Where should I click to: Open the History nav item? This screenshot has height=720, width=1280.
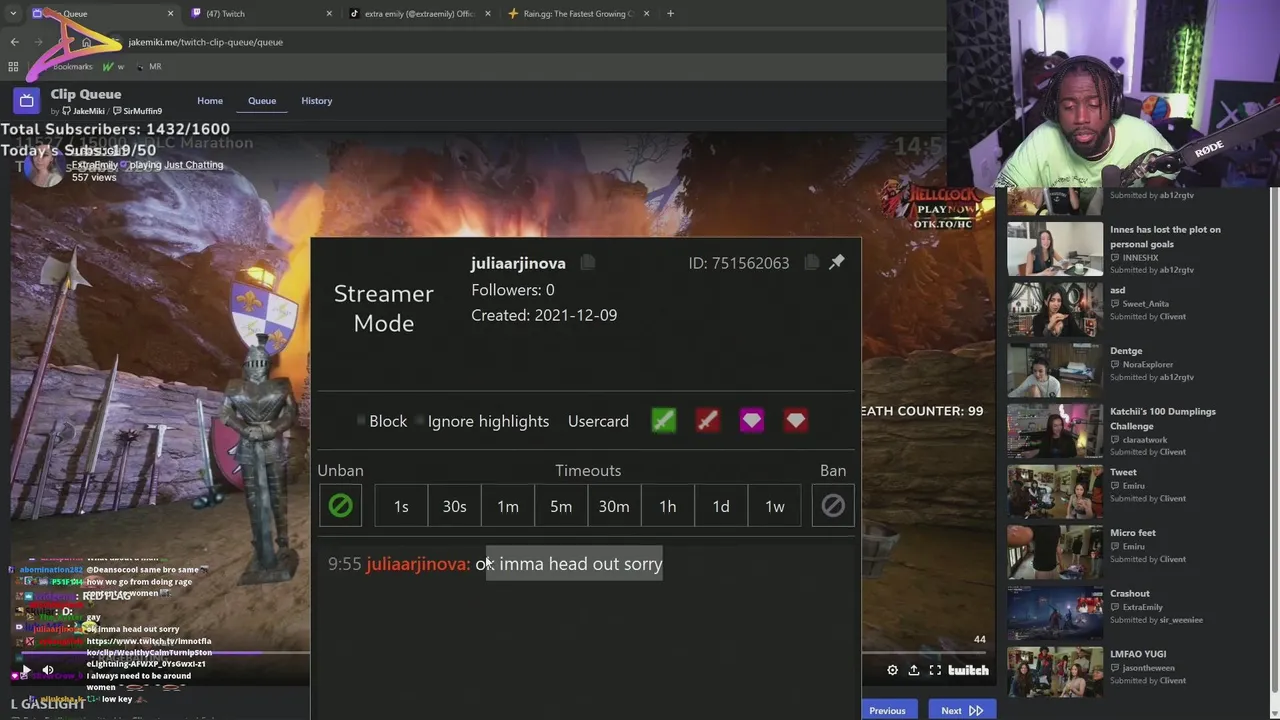coord(317,101)
